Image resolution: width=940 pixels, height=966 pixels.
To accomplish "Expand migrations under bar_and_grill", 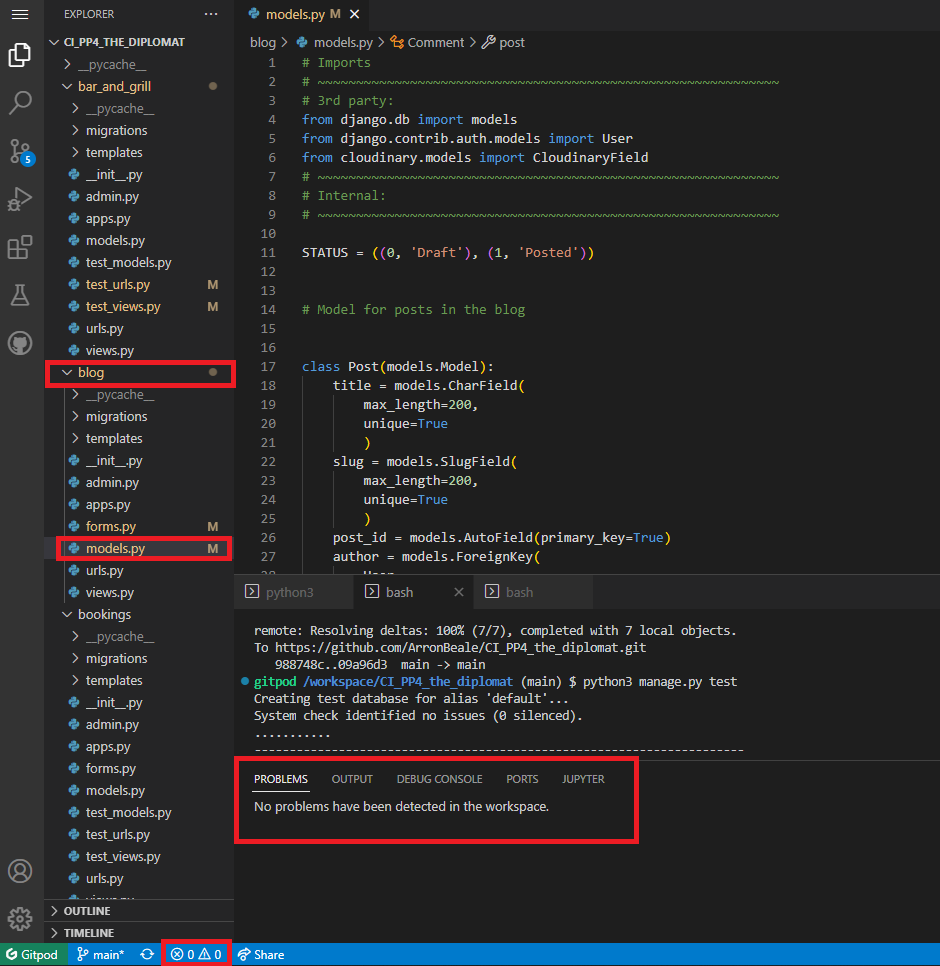I will pyautogui.click(x=139, y=131).
